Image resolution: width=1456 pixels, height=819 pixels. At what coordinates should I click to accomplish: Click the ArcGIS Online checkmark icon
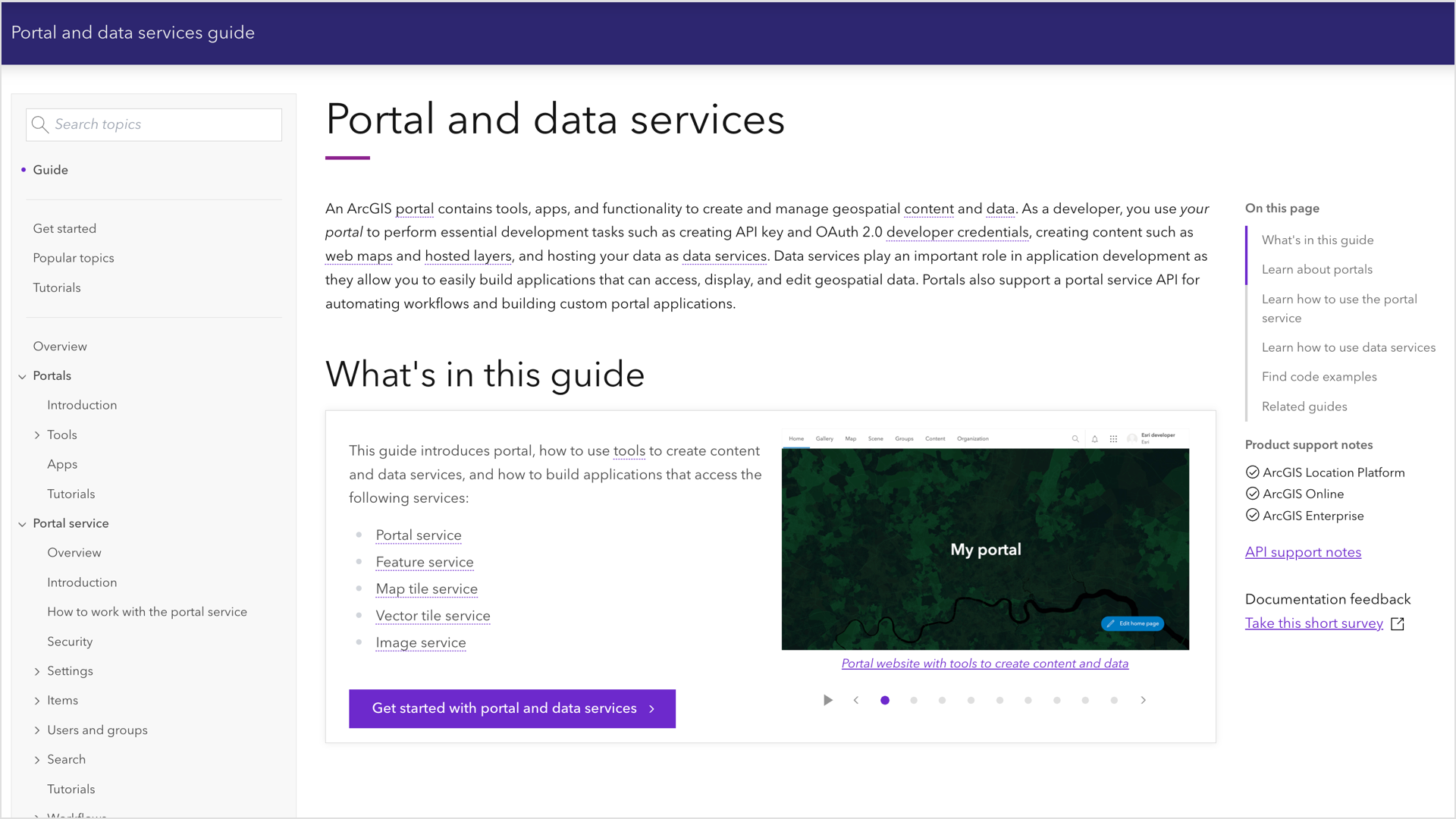point(1252,494)
